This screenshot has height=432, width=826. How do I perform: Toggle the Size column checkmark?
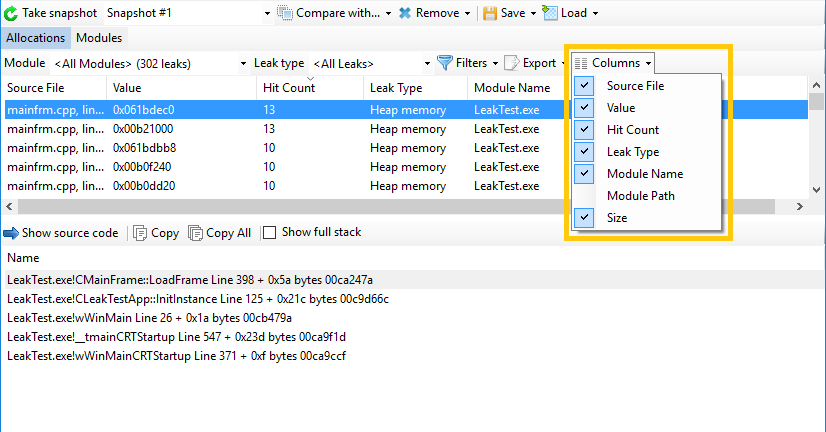coord(584,218)
